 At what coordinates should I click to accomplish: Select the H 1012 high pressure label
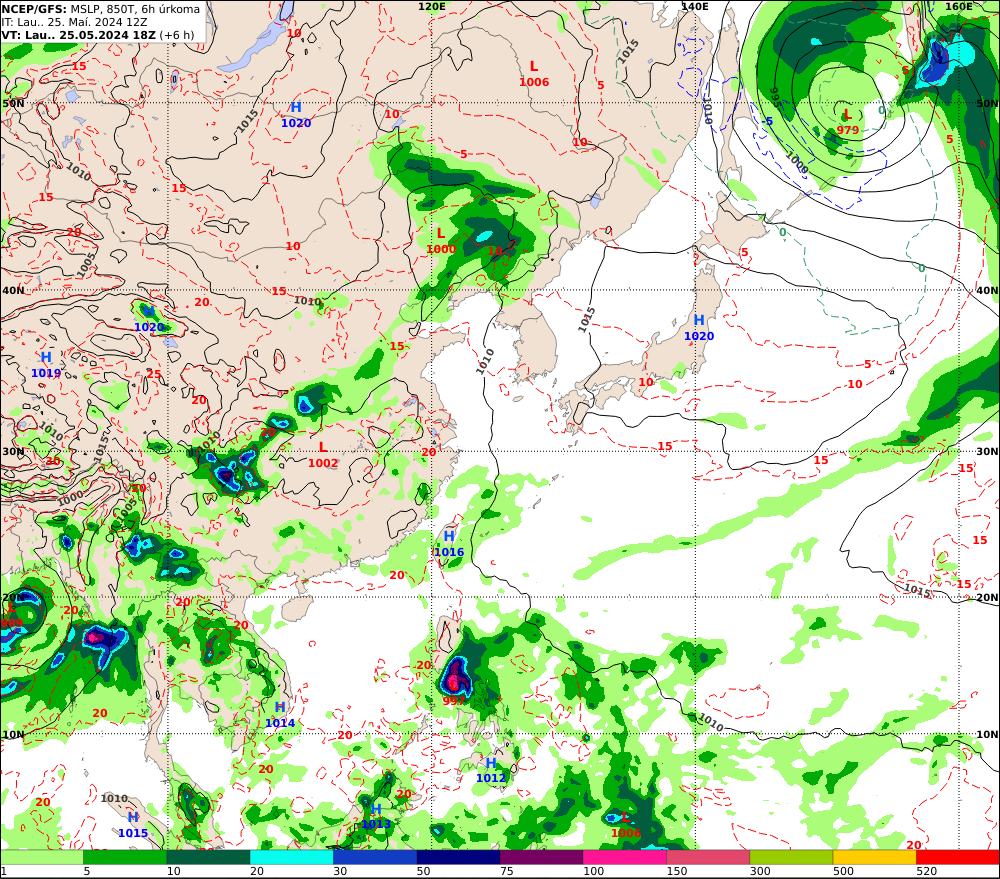491,770
